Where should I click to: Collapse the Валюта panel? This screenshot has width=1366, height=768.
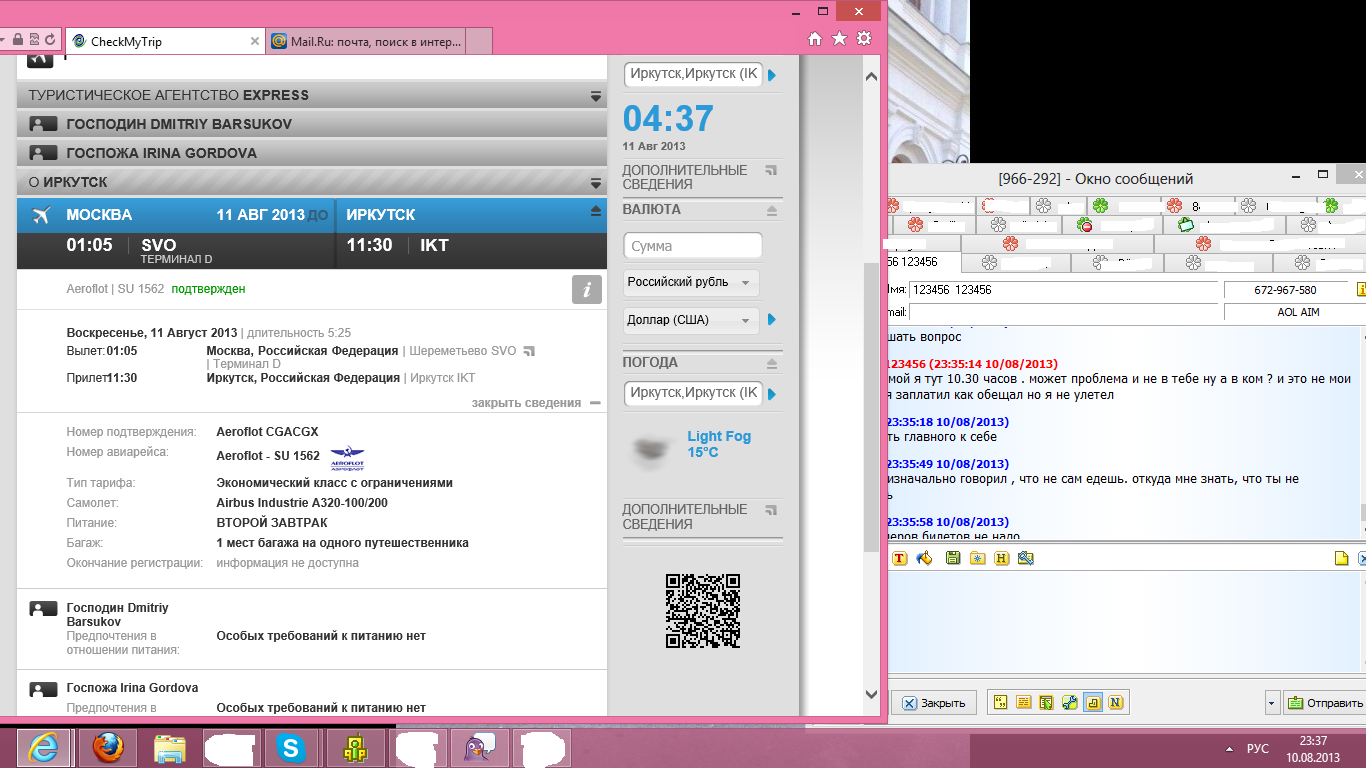[x=772, y=210]
